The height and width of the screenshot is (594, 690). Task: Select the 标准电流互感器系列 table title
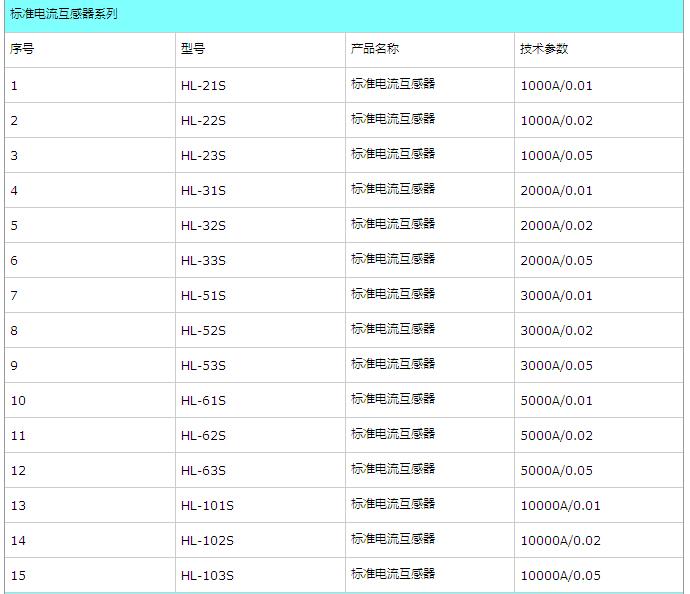(x=64, y=14)
